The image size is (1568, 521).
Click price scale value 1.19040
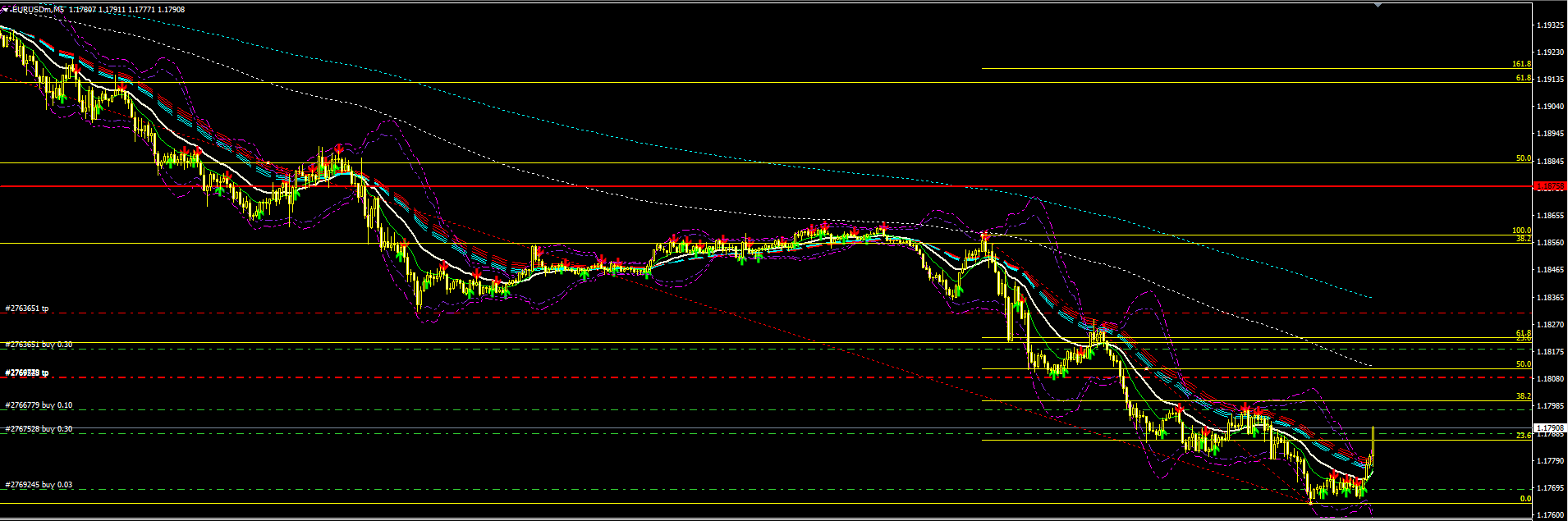click(x=1551, y=107)
